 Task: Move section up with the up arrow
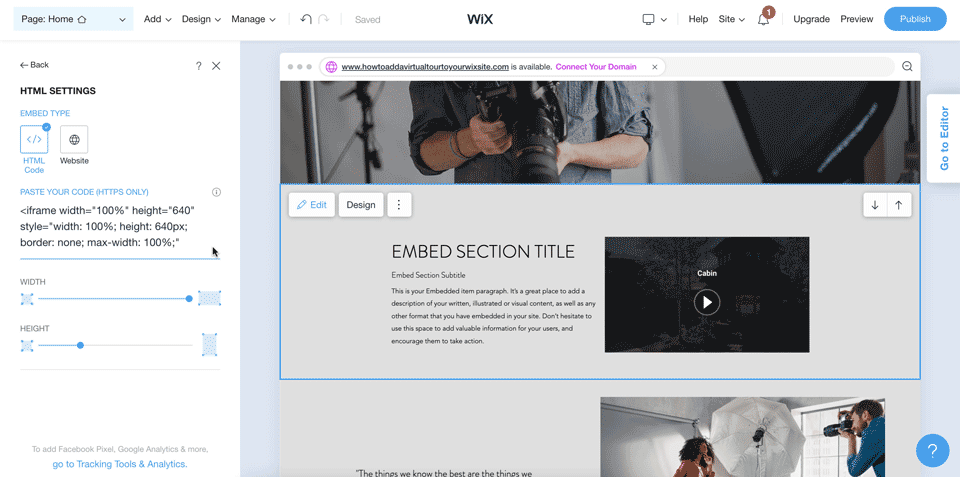pyautogui.click(x=899, y=205)
